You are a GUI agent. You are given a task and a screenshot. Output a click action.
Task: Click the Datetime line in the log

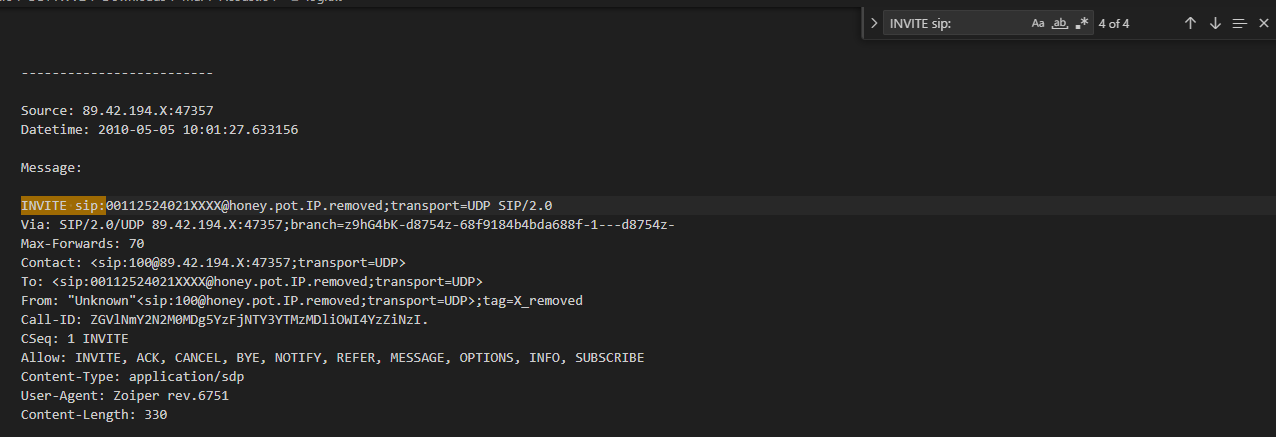point(159,129)
